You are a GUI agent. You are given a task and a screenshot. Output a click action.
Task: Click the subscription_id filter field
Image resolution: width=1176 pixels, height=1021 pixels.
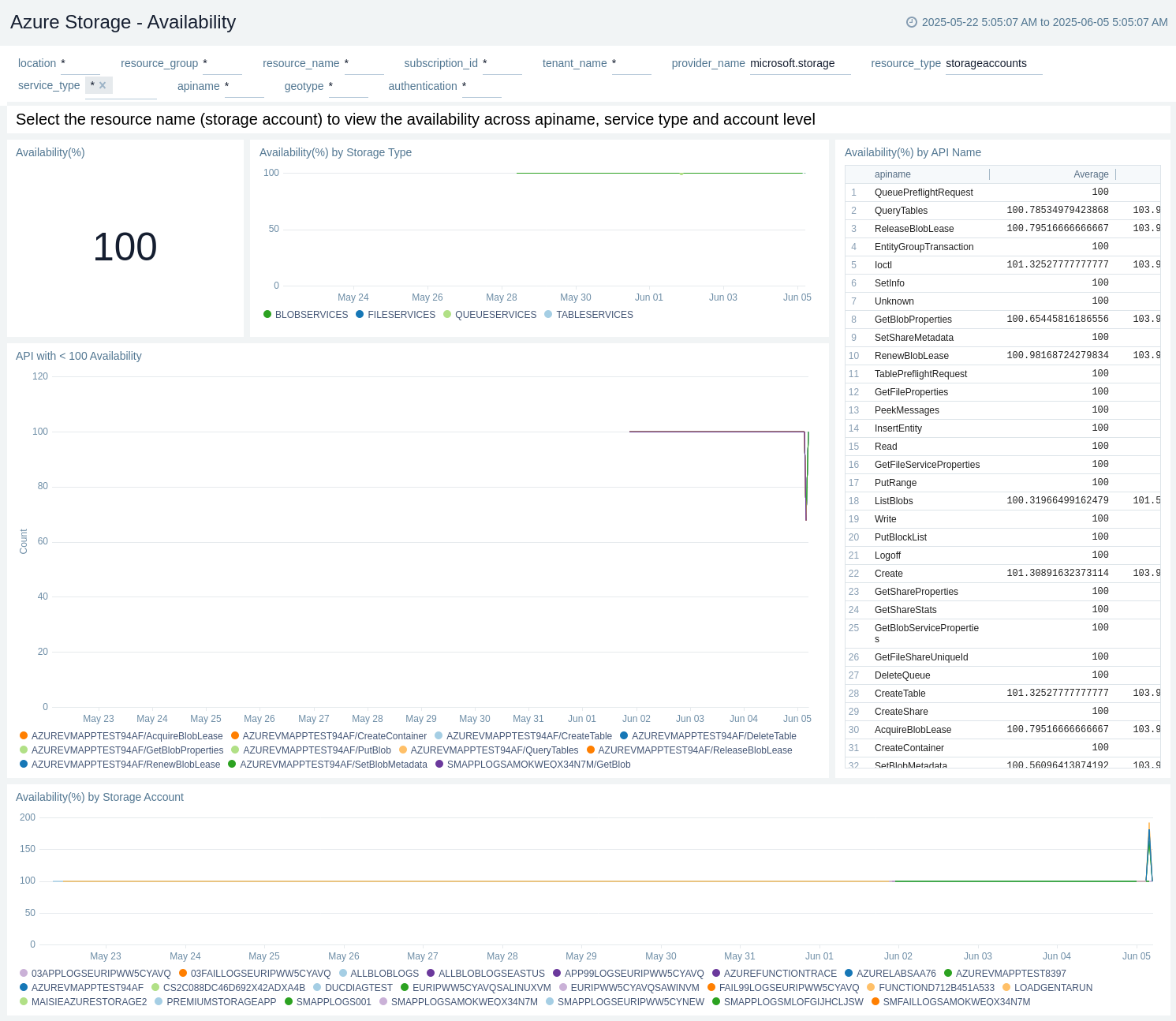[x=502, y=63]
